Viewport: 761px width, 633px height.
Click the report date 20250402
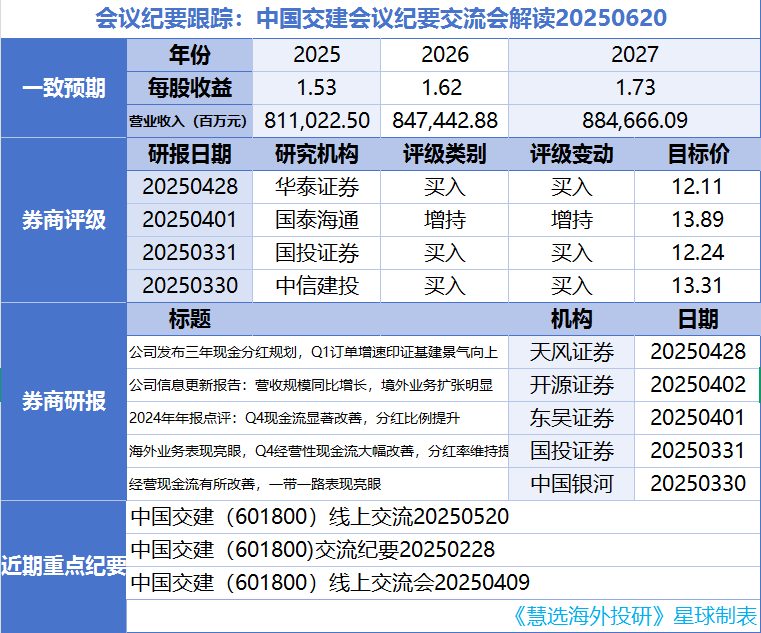pos(698,385)
